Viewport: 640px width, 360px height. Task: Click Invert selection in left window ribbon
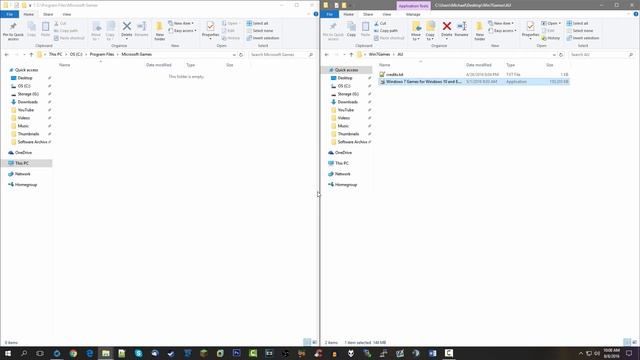(262, 38)
